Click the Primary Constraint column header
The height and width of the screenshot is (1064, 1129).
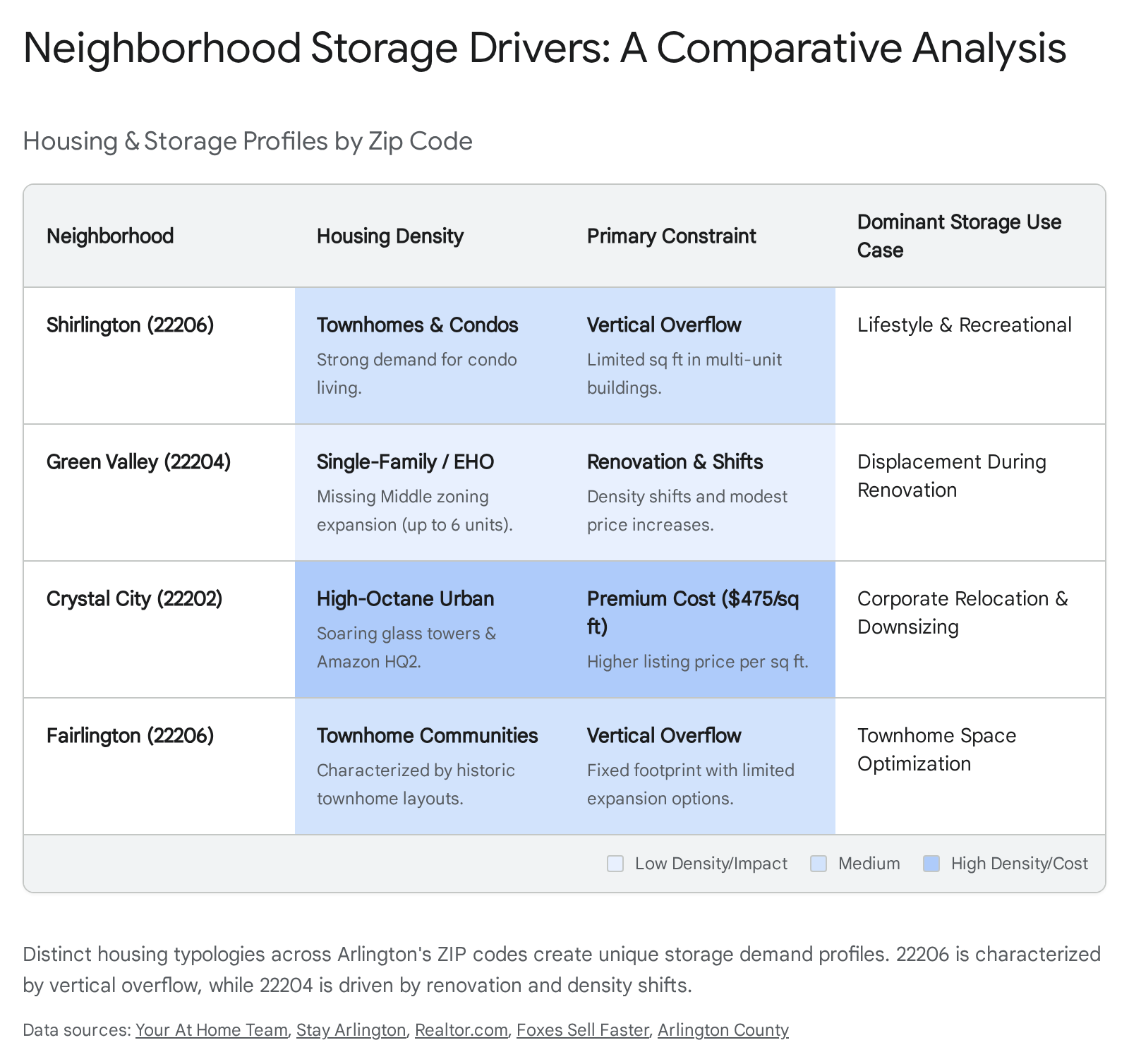671,236
